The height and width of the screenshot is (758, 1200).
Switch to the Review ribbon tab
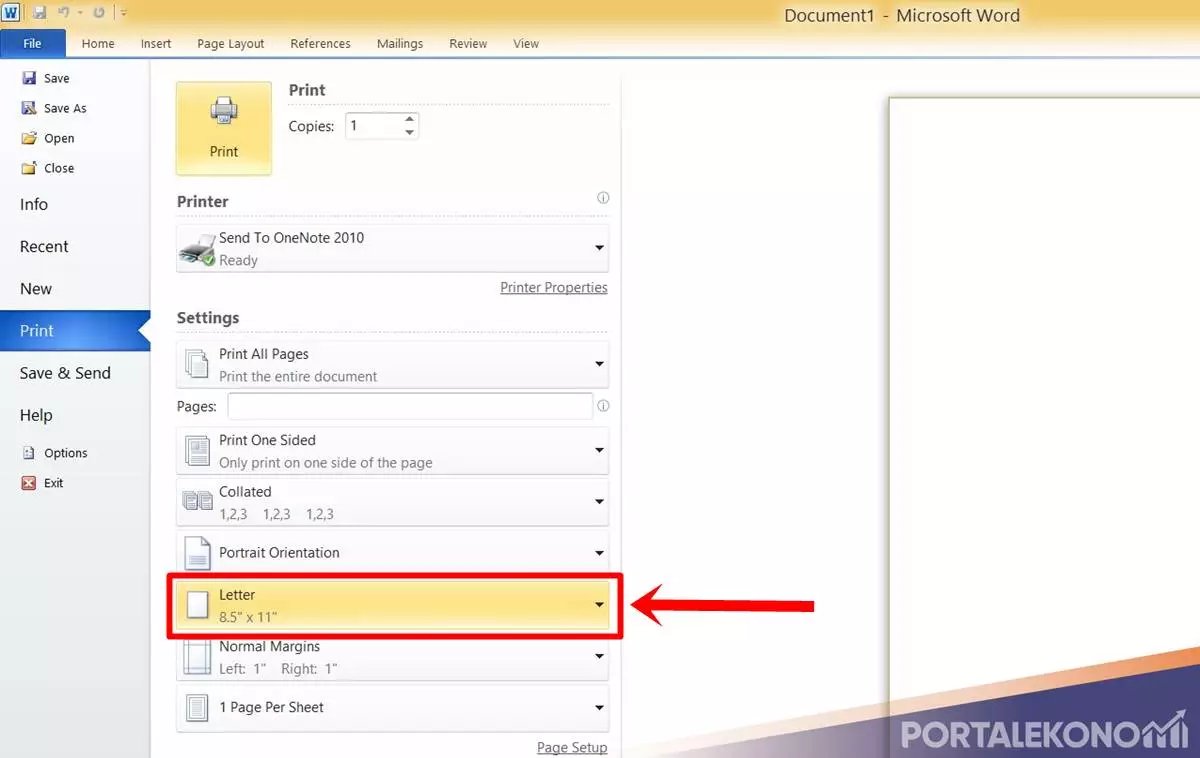(468, 43)
